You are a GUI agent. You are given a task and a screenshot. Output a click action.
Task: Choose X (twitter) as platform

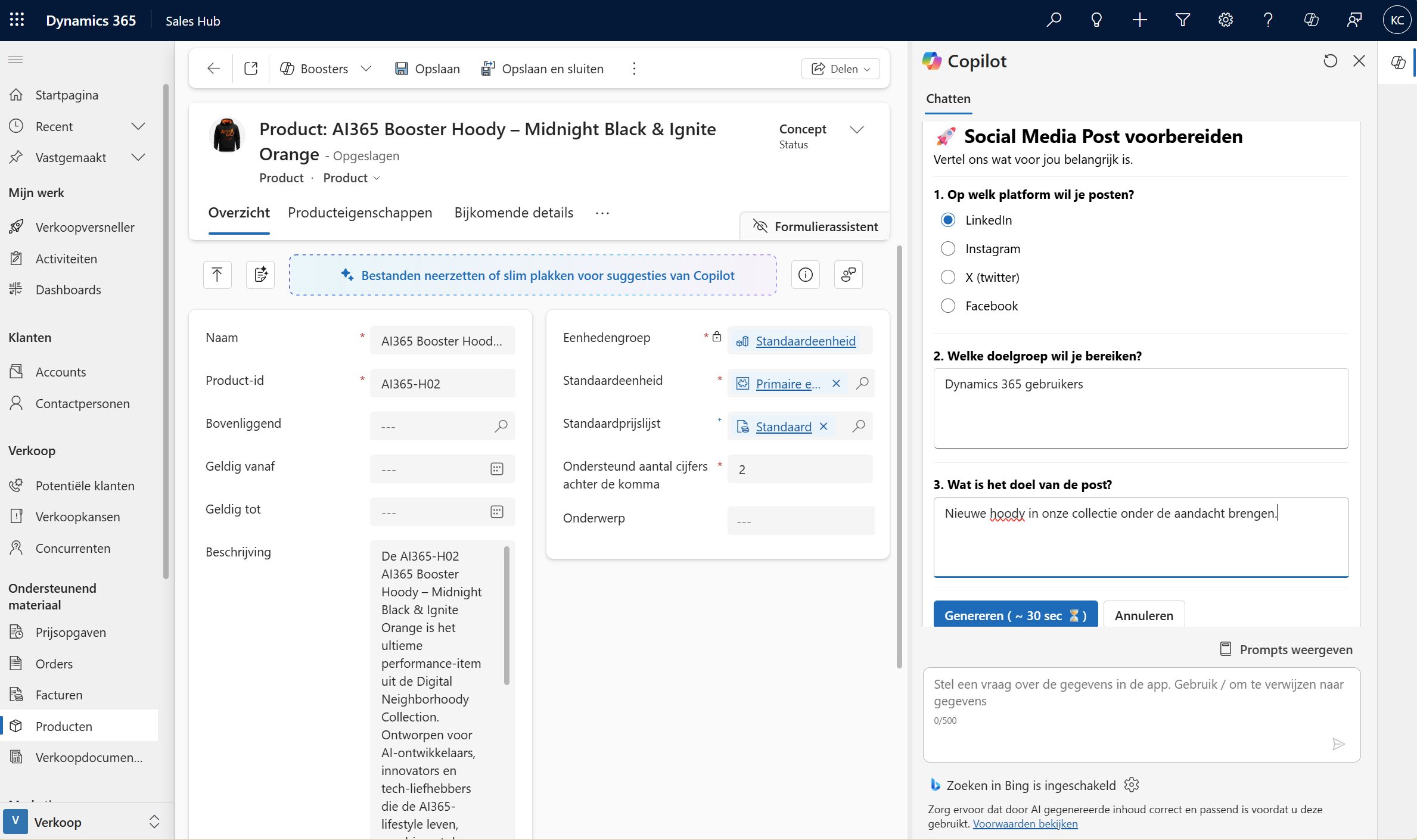[947, 278]
